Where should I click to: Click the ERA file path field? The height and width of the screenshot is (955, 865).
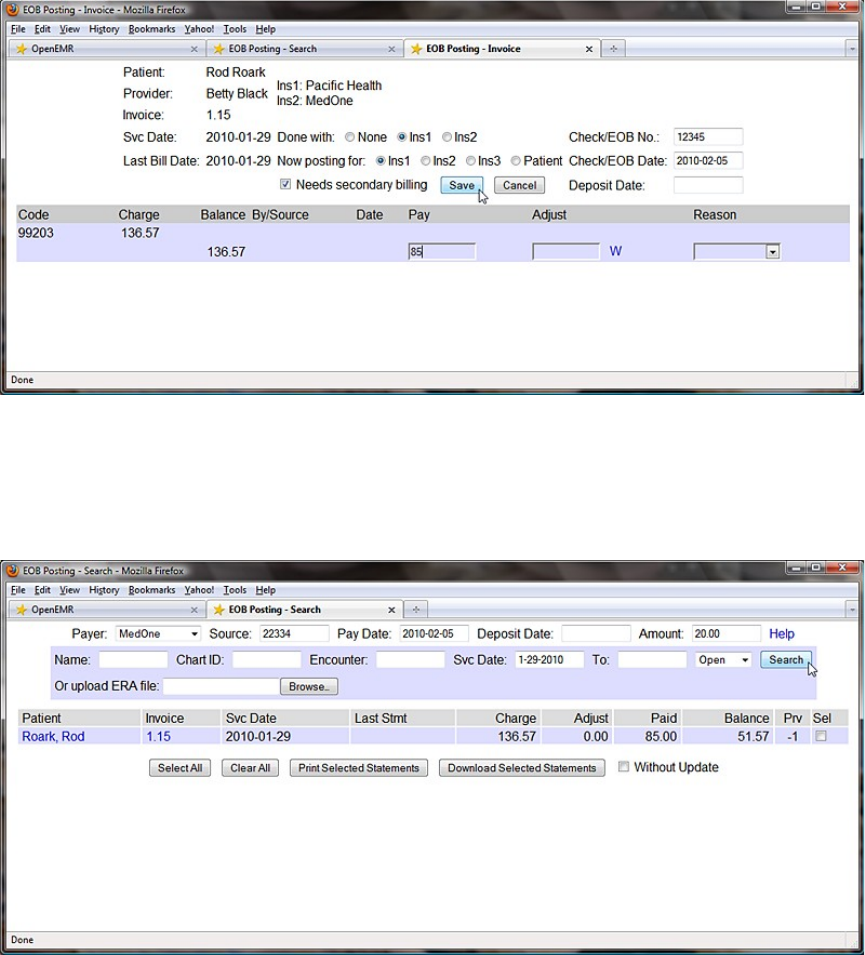221,686
